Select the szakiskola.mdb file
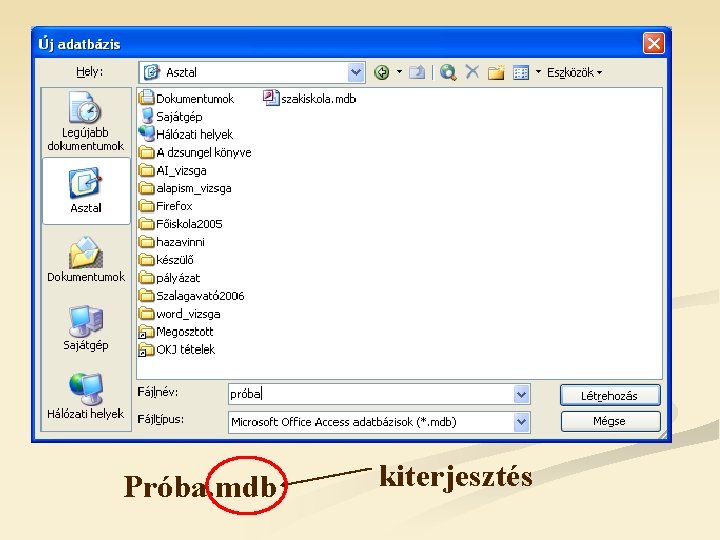720x540 pixels. point(310,98)
